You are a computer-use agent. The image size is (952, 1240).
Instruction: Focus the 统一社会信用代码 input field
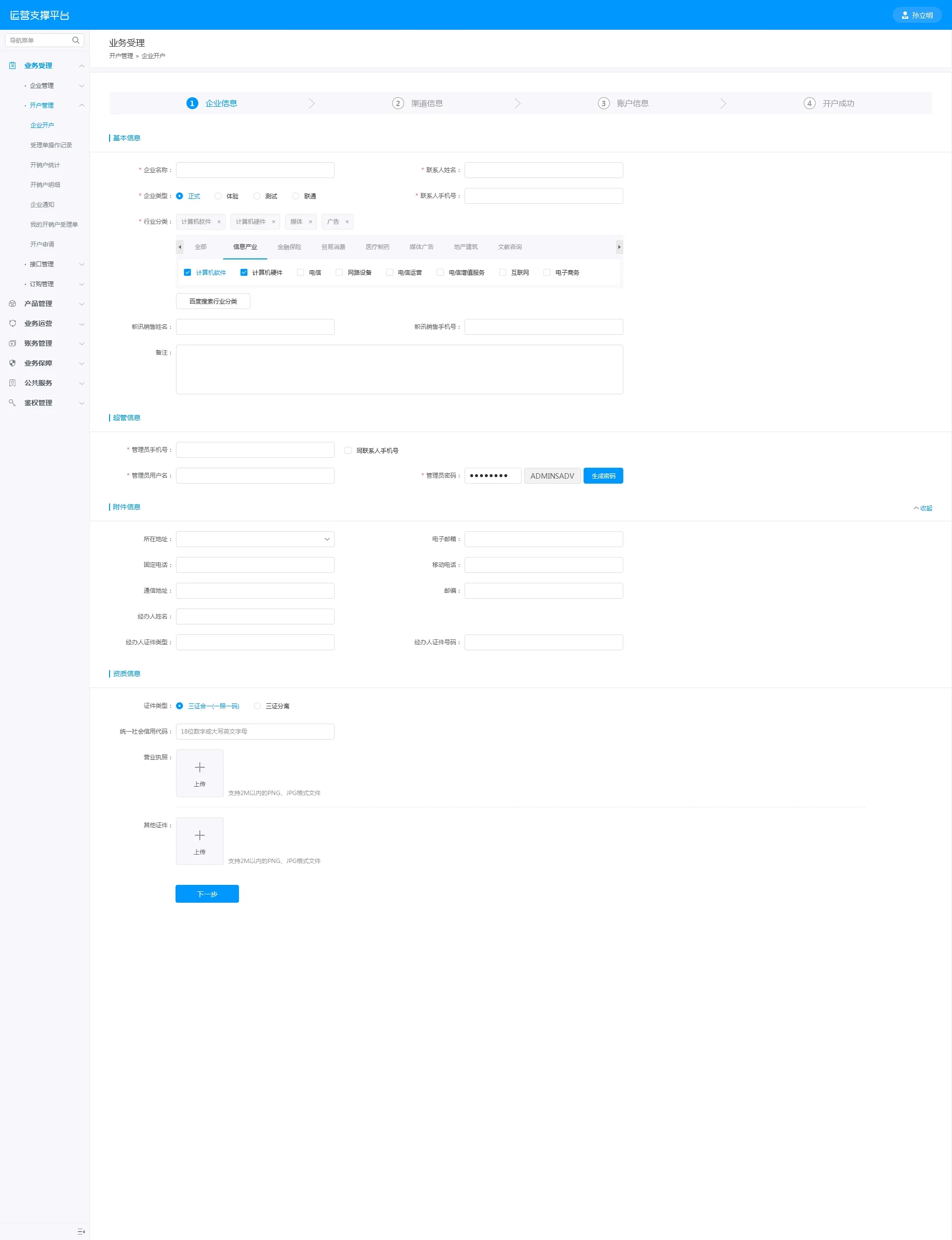pos(255,732)
